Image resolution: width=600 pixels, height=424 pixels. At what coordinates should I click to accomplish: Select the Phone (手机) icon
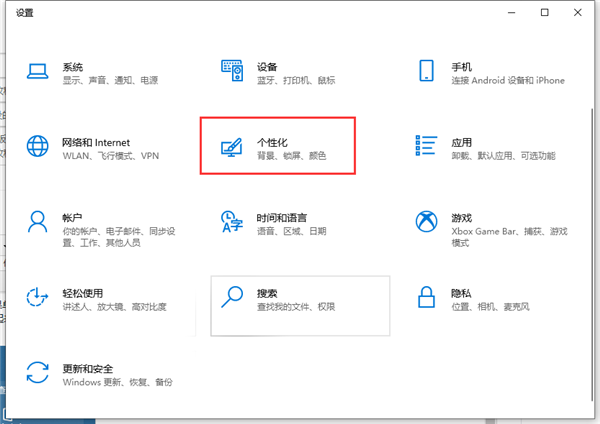coord(427,71)
